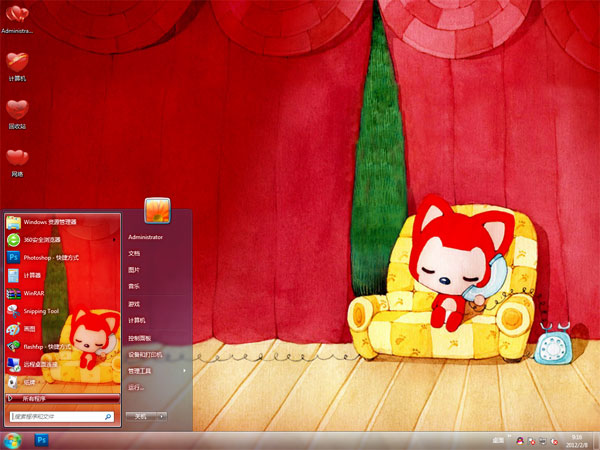Click the muted volume tray icon
Image resolution: width=600 pixels, height=450 pixels.
pos(554,441)
